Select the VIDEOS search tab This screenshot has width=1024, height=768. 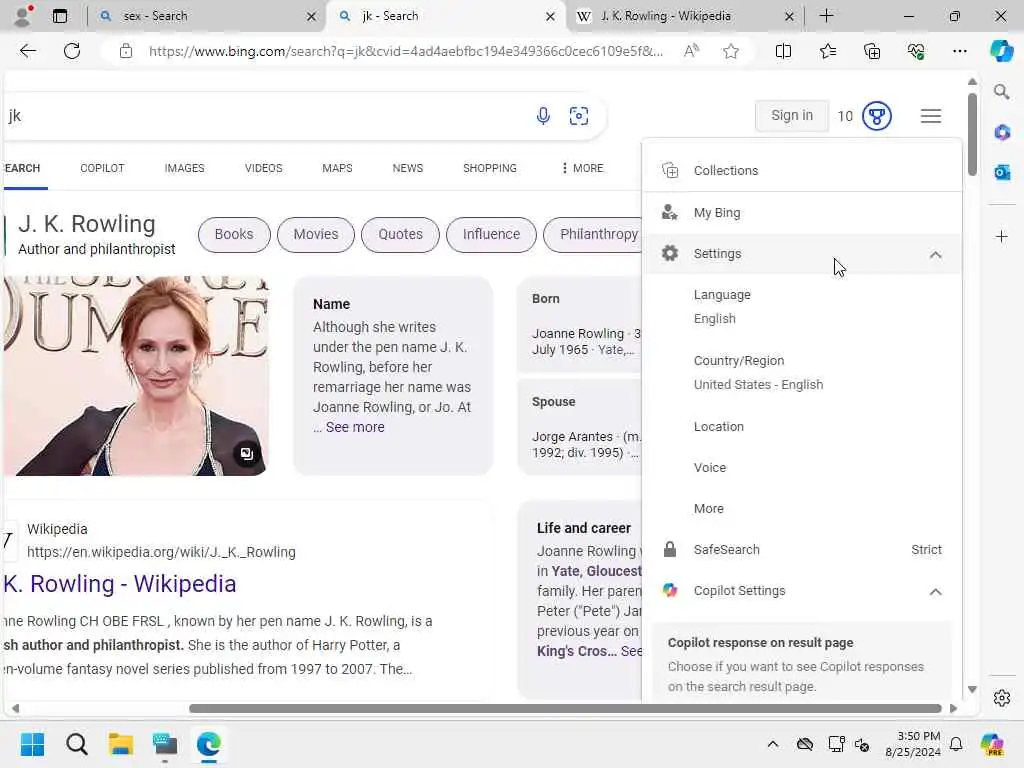263,168
